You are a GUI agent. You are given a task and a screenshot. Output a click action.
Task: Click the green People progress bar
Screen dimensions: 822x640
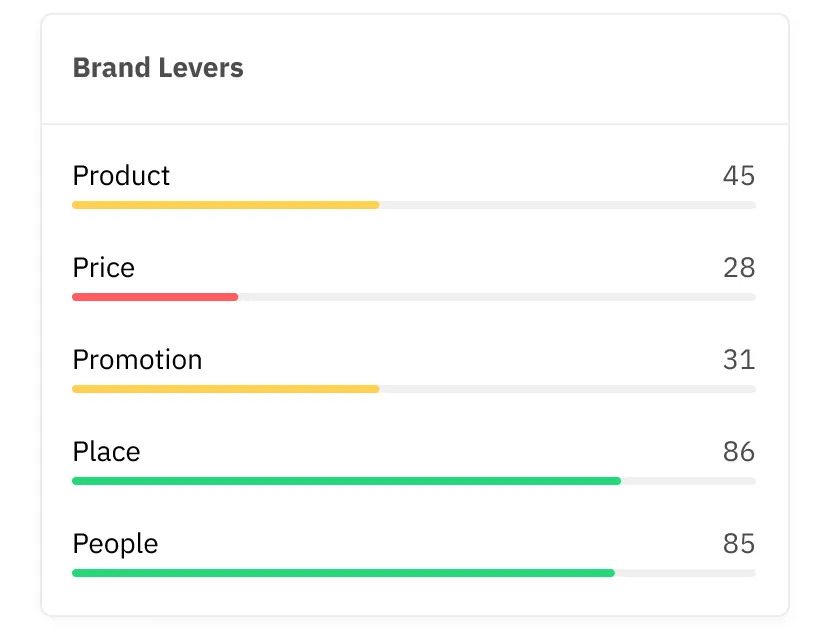click(343, 573)
